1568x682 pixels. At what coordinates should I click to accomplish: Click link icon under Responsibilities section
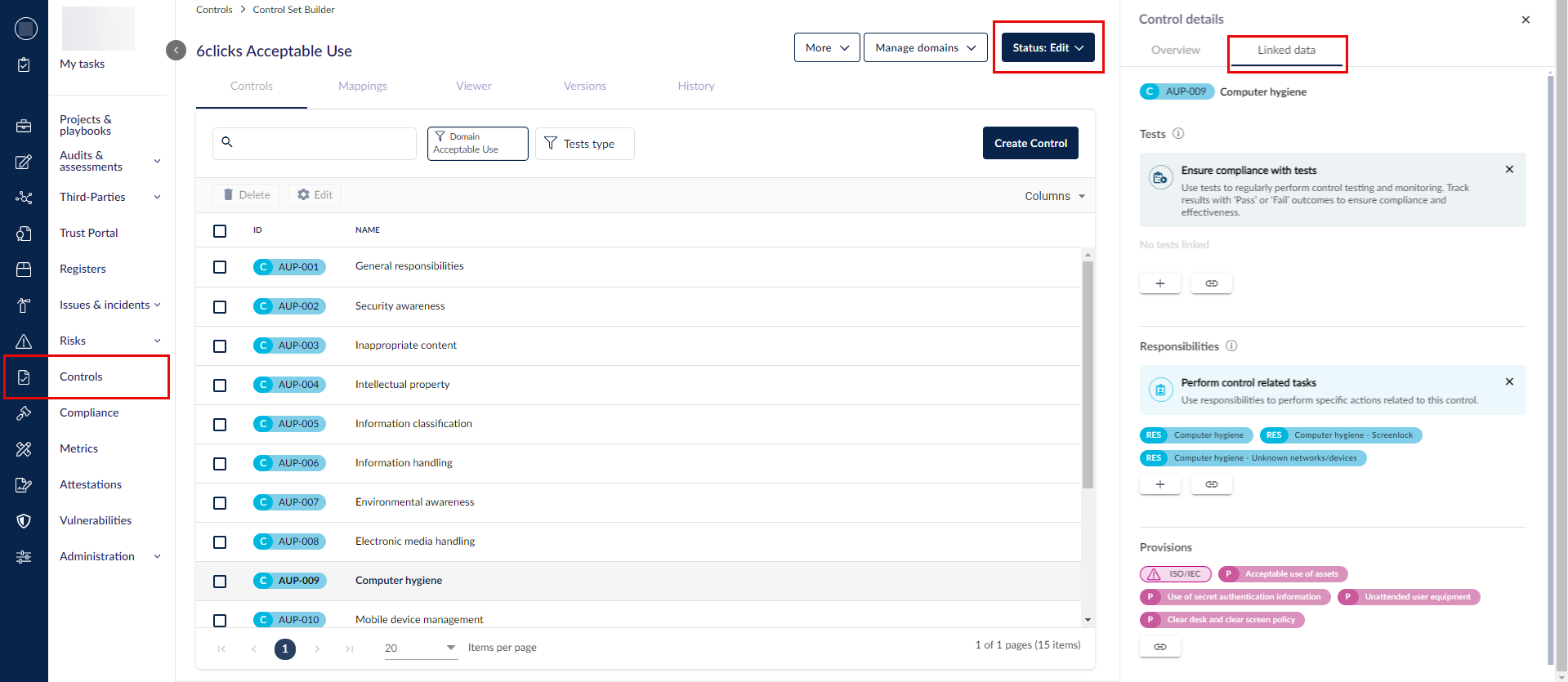[1211, 484]
